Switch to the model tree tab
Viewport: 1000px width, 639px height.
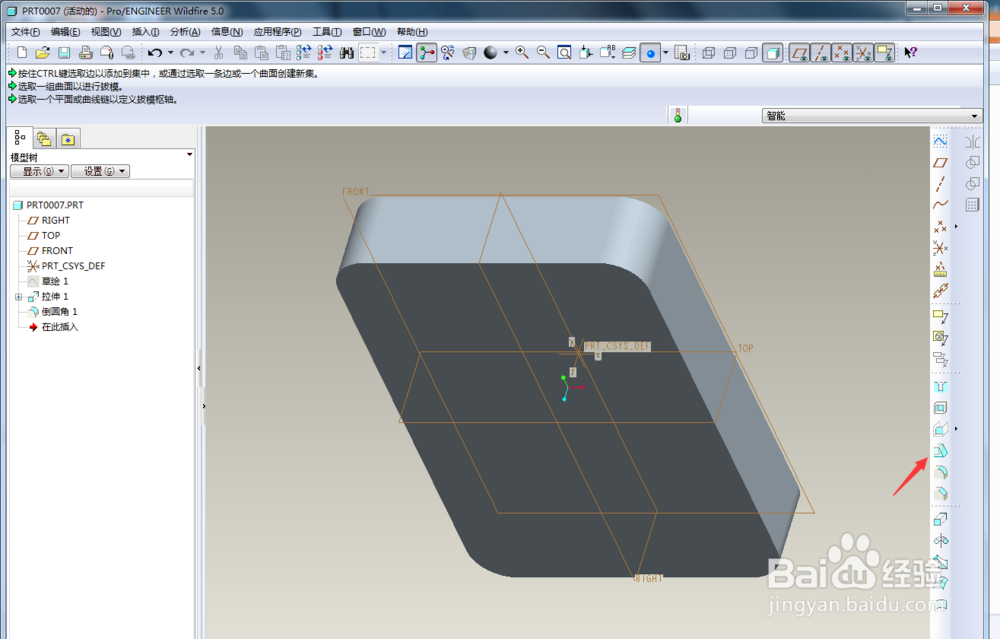[x=20, y=138]
